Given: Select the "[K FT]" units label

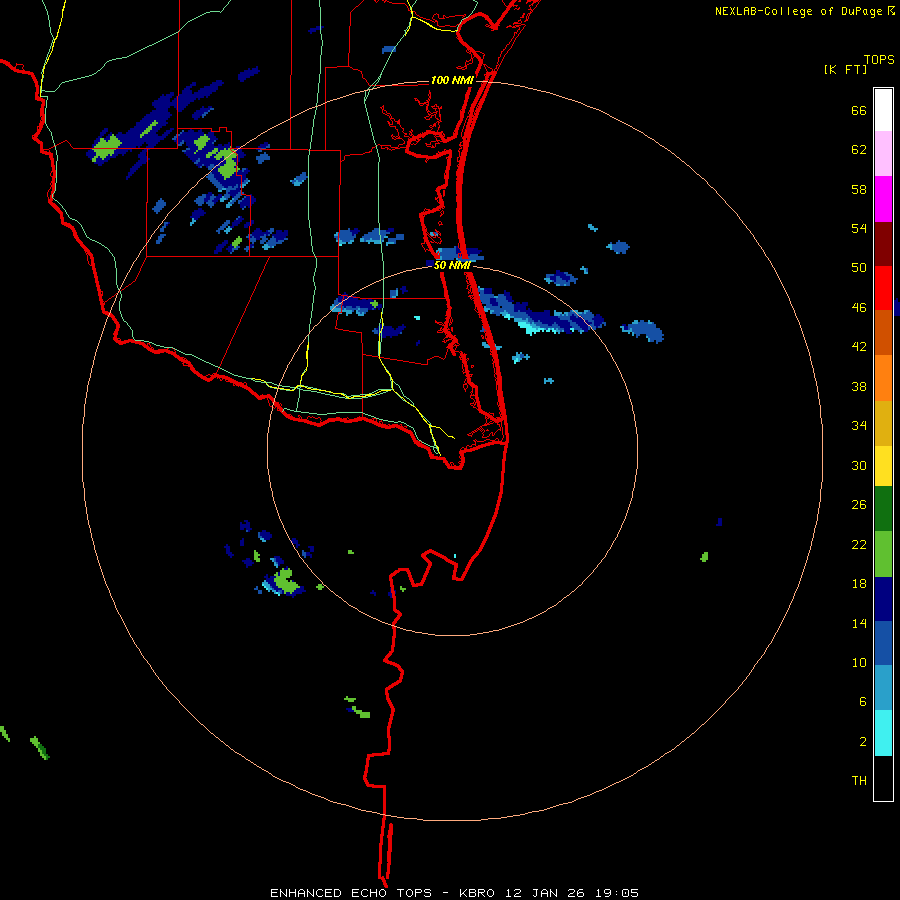Looking at the screenshot, I should (x=845, y=70).
